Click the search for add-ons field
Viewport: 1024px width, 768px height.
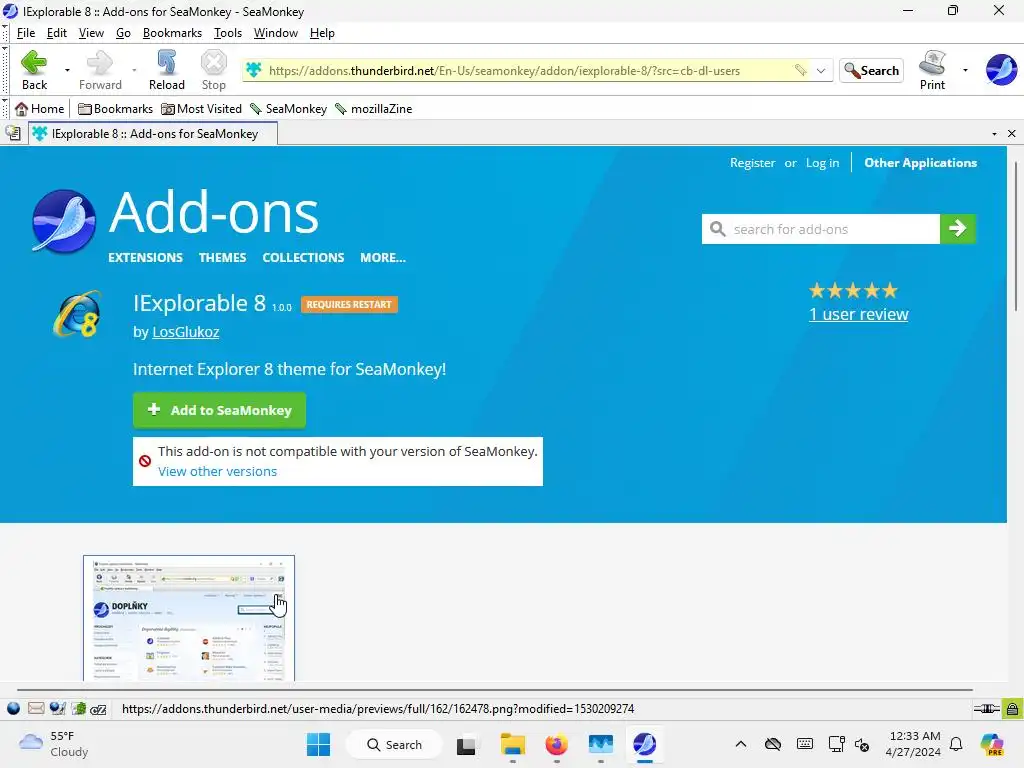tap(821, 229)
